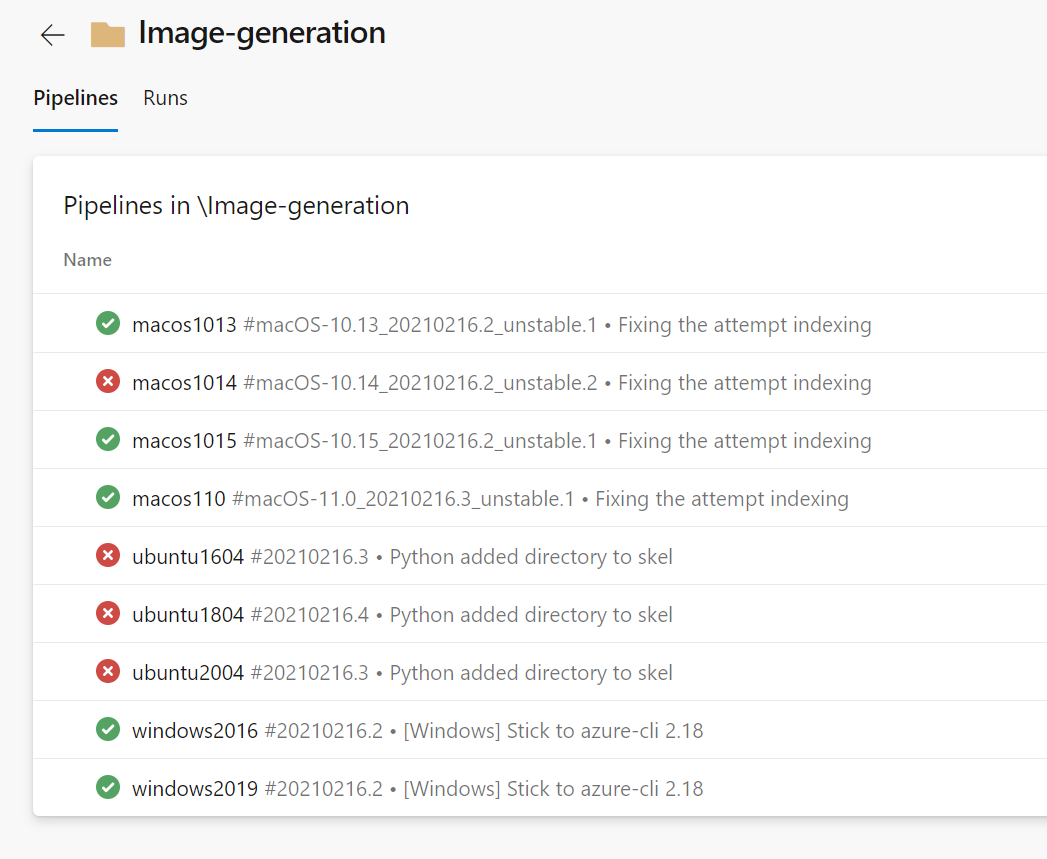This screenshot has height=859, width=1047.
Task: Open the windows2019 pipeline link
Action: tap(195, 789)
